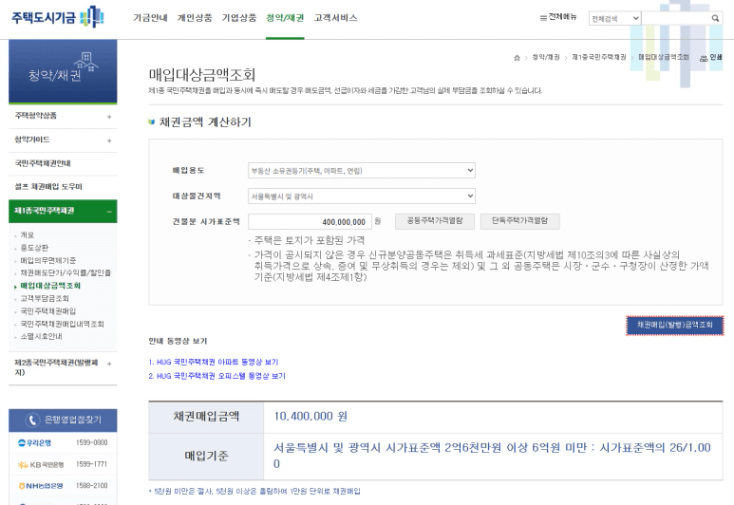Open the 기금안내 menu
The height and width of the screenshot is (505, 734).
[150, 18]
